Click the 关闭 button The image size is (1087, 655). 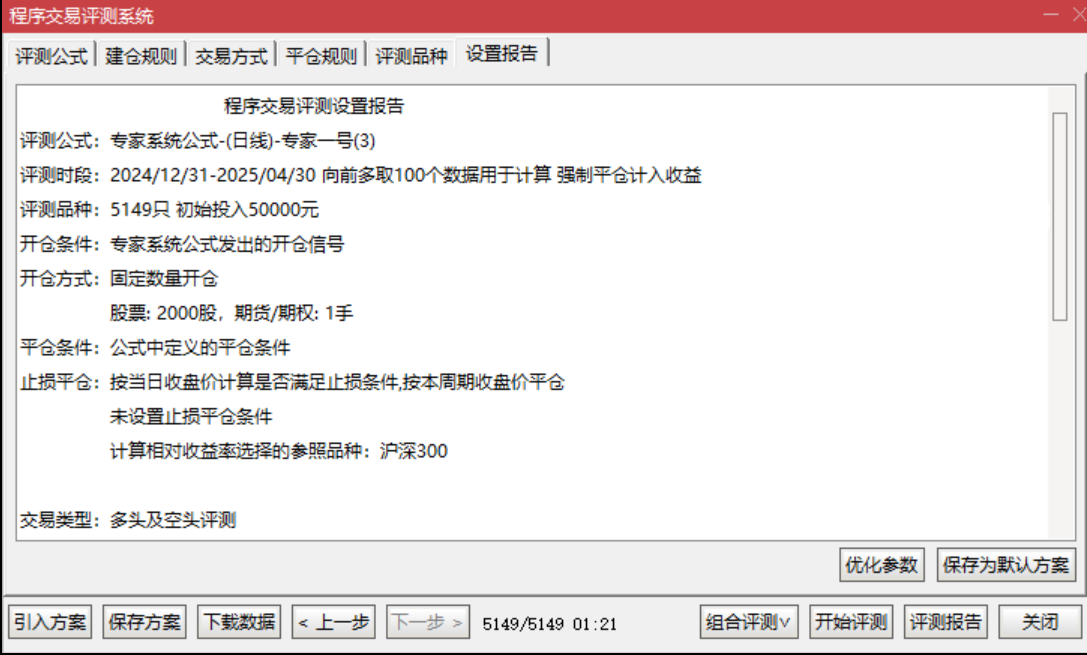1040,622
